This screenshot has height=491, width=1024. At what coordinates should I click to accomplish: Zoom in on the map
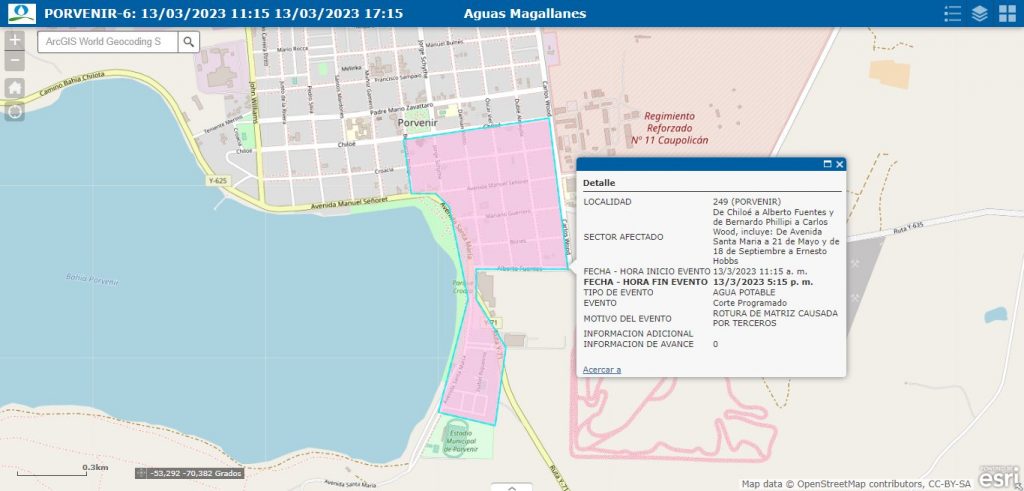pyautogui.click(x=15, y=41)
